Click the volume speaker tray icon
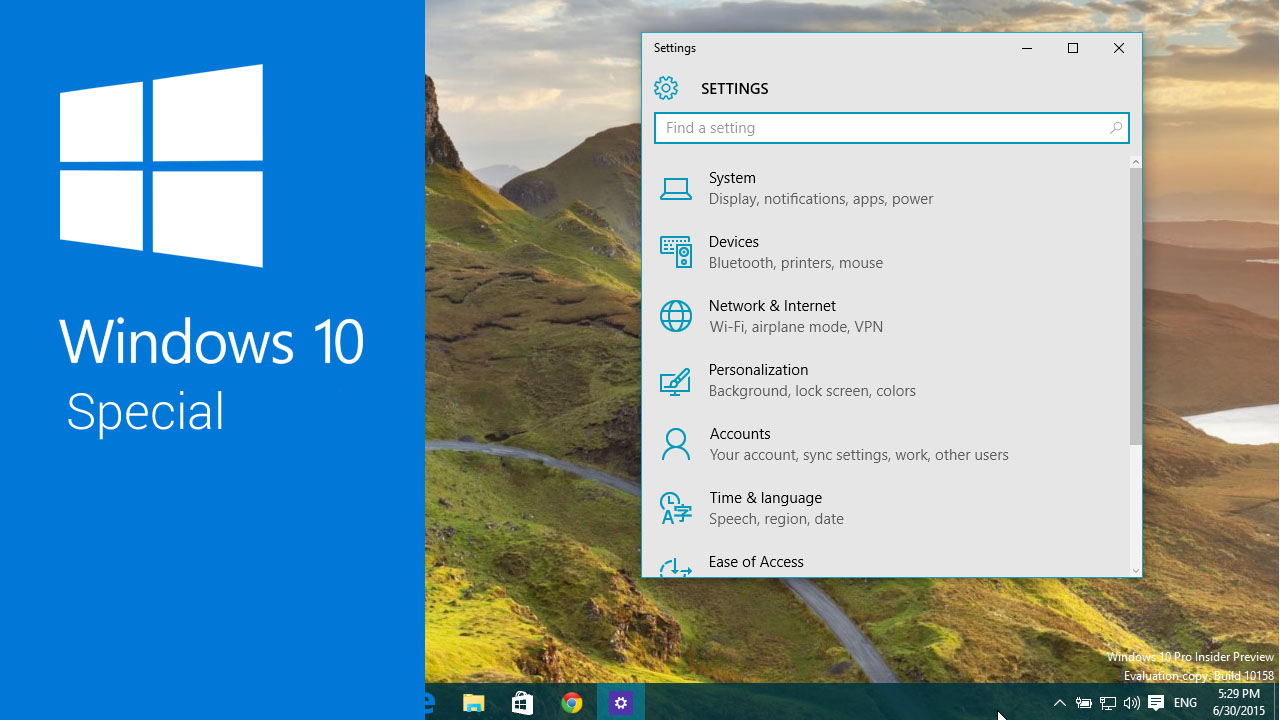Viewport: 1280px width, 720px height. pyautogui.click(x=1132, y=703)
